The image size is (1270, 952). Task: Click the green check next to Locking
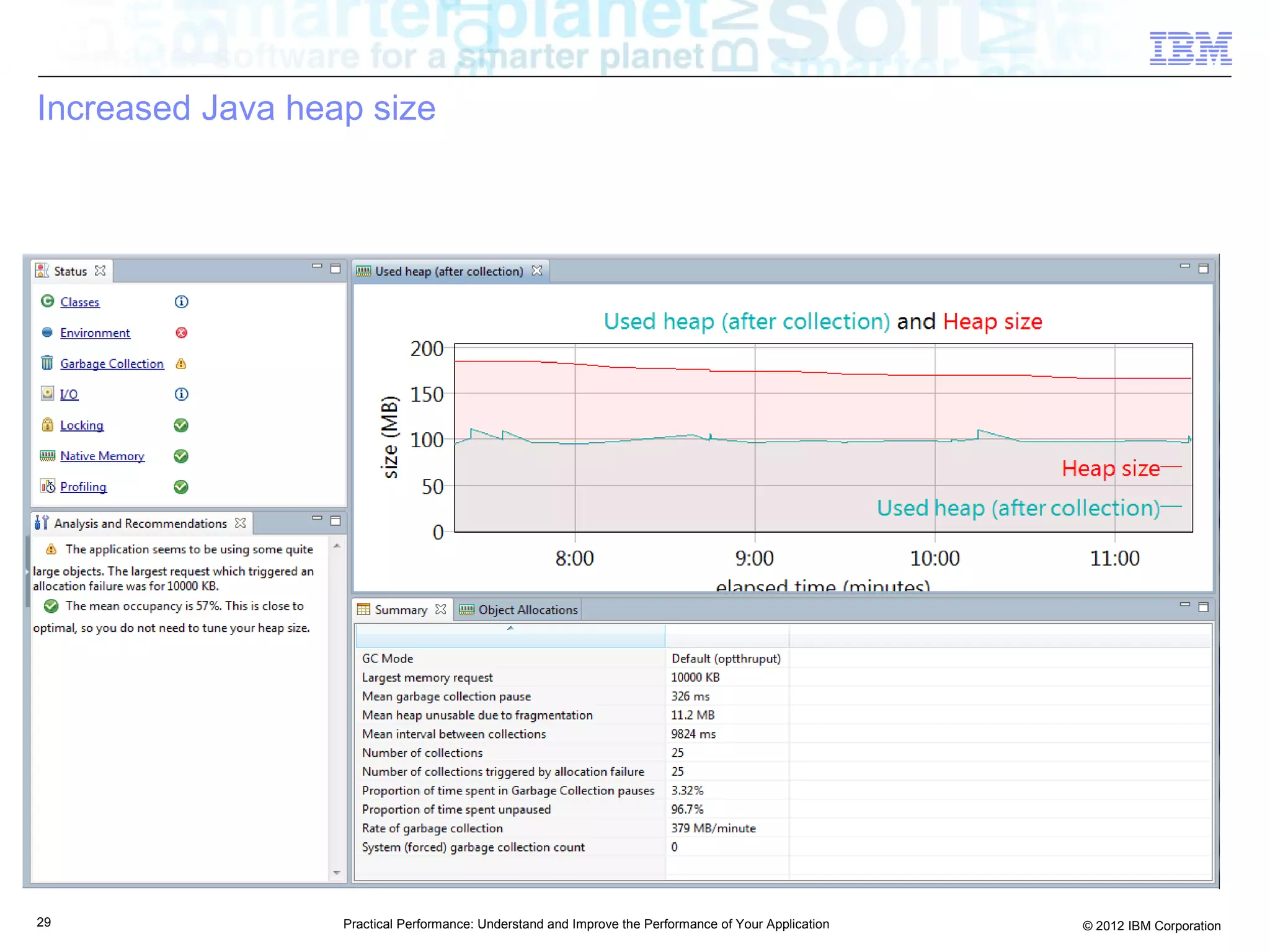[181, 425]
